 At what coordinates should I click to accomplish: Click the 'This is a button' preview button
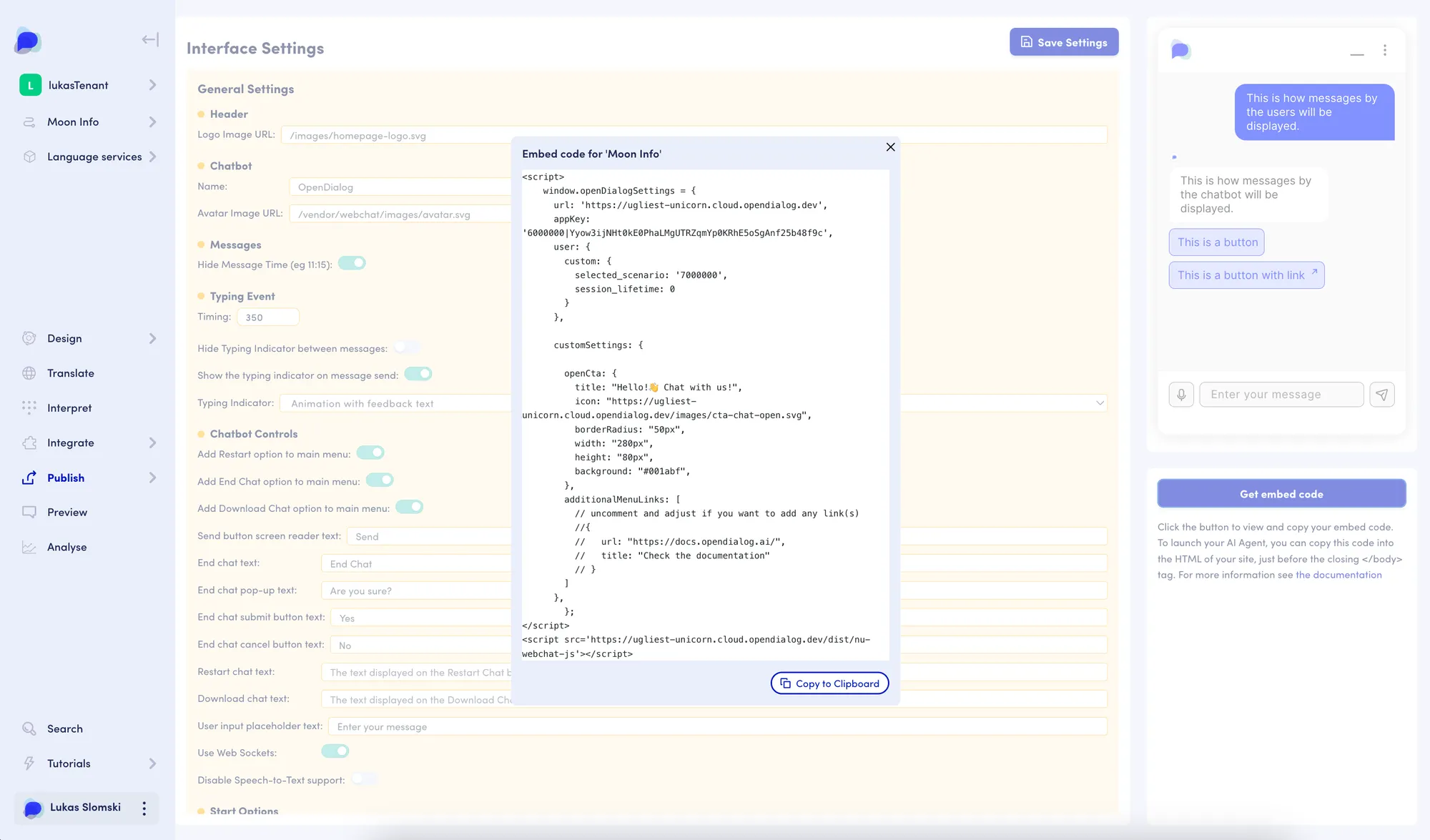click(x=1217, y=242)
